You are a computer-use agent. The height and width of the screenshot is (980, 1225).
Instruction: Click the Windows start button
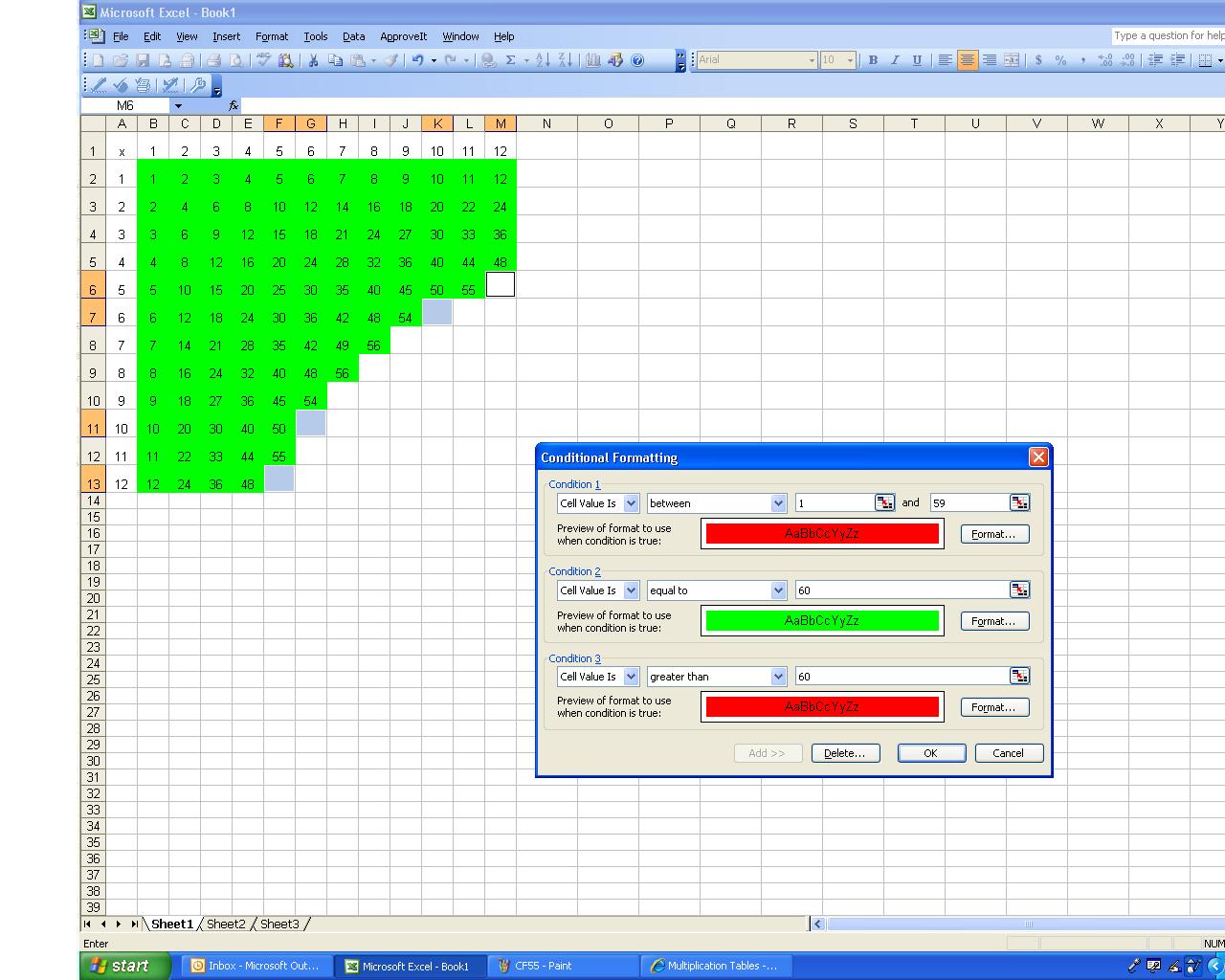(125, 966)
